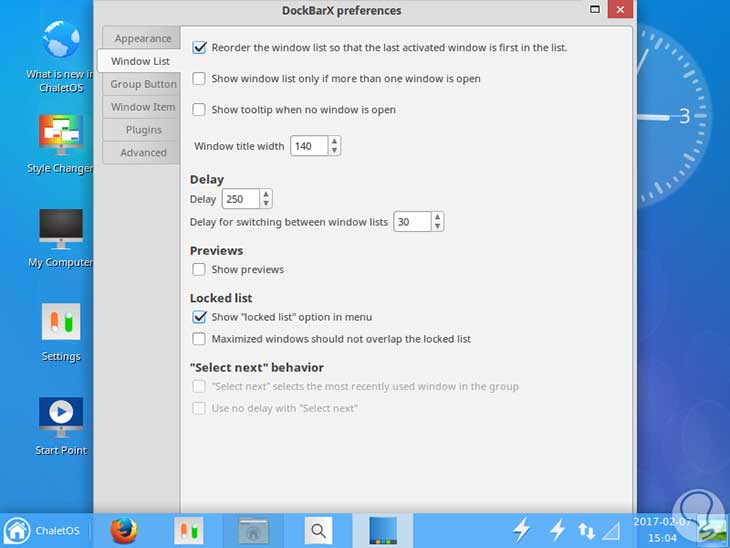Screen dimensions: 730x548
Task: Switch to the Group Button tab
Action: tap(142, 84)
